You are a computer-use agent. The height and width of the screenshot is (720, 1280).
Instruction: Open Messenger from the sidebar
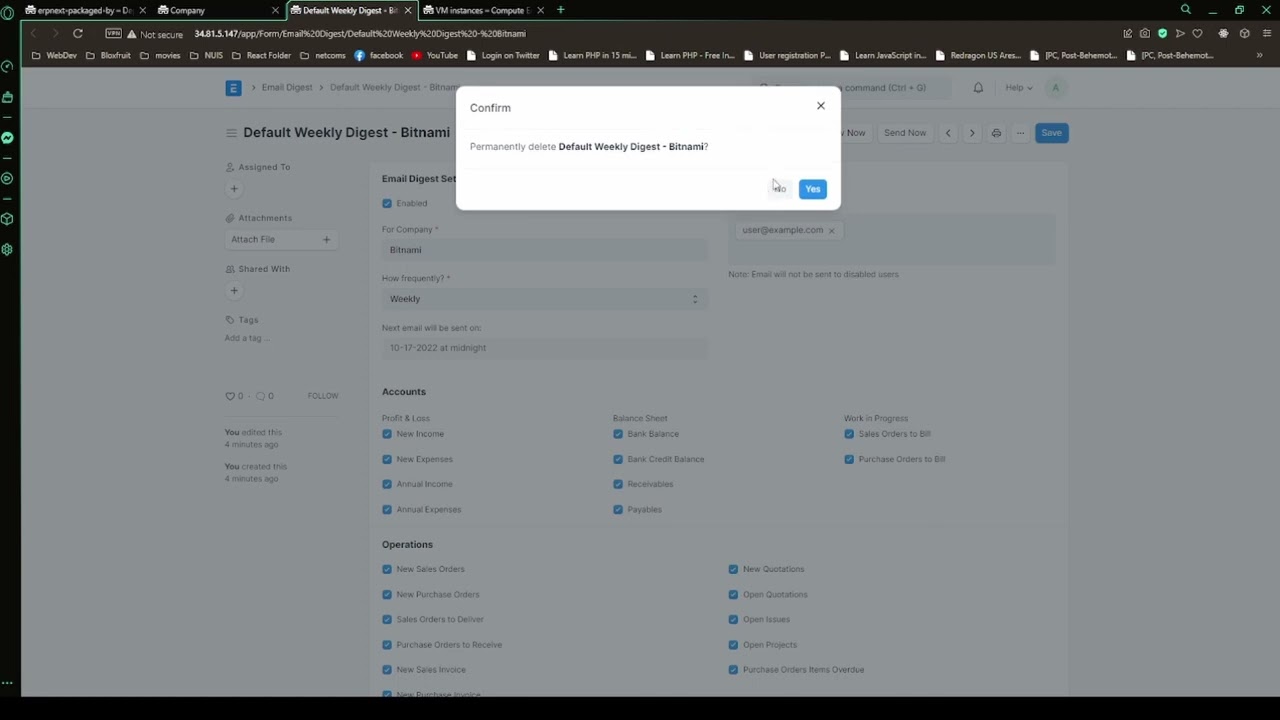[8, 138]
